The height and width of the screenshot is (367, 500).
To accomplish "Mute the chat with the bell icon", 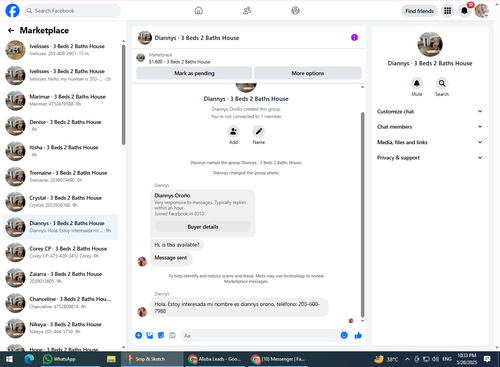I will pyautogui.click(x=417, y=83).
